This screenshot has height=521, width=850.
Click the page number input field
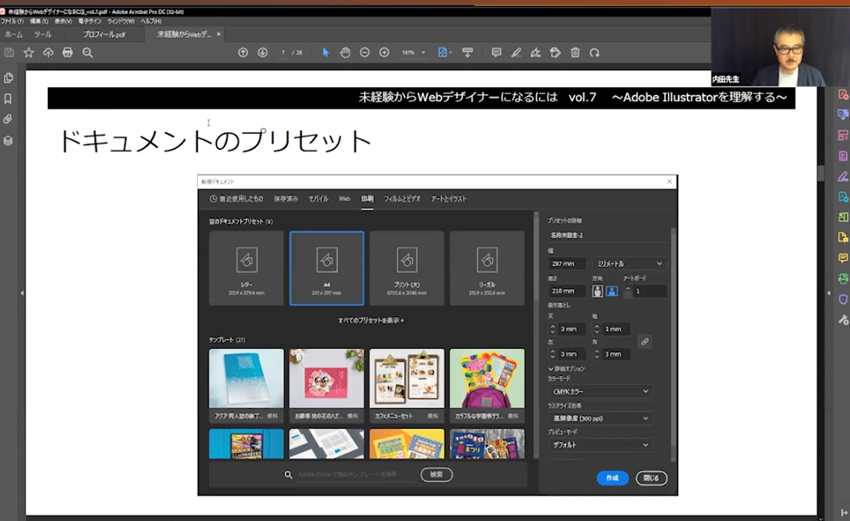(x=283, y=53)
